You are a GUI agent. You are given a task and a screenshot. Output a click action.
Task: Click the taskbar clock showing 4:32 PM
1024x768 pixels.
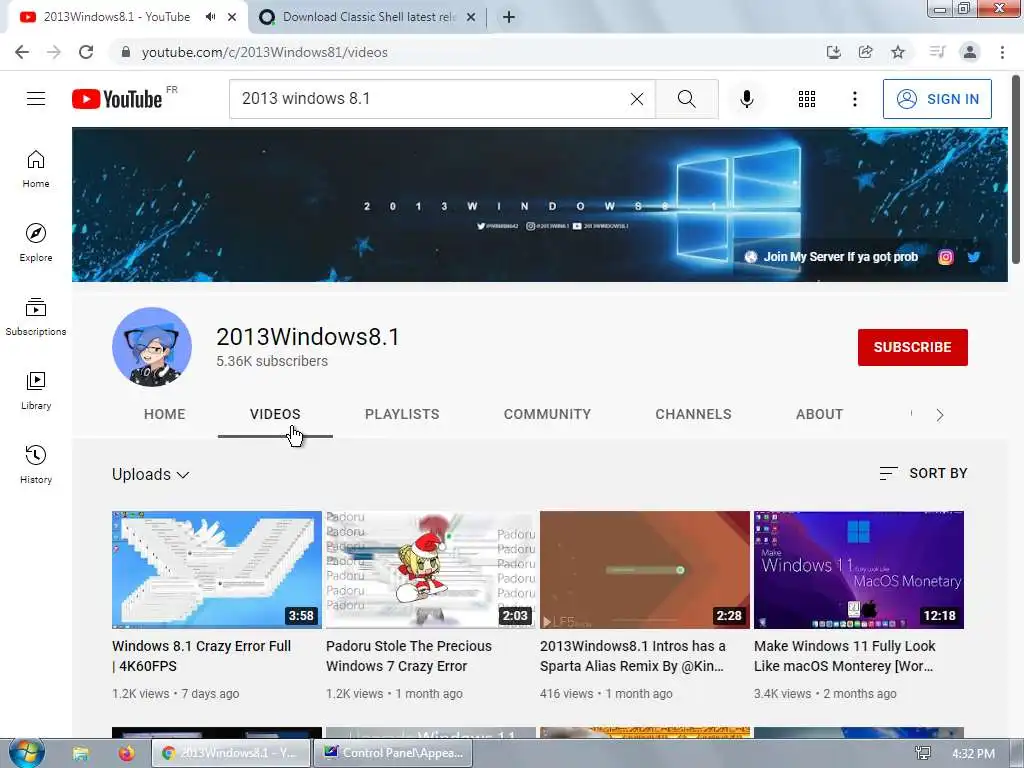(973, 754)
